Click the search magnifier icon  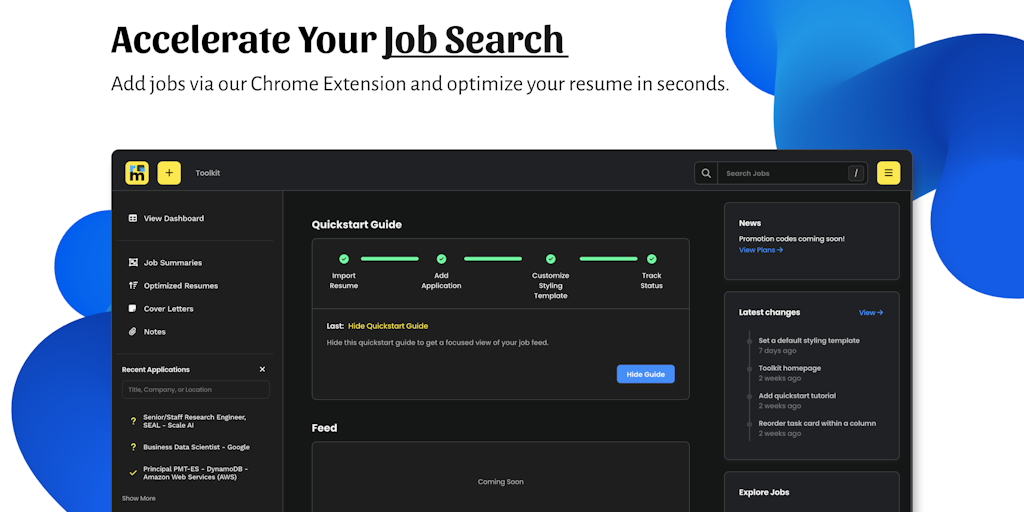pos(706,173)
